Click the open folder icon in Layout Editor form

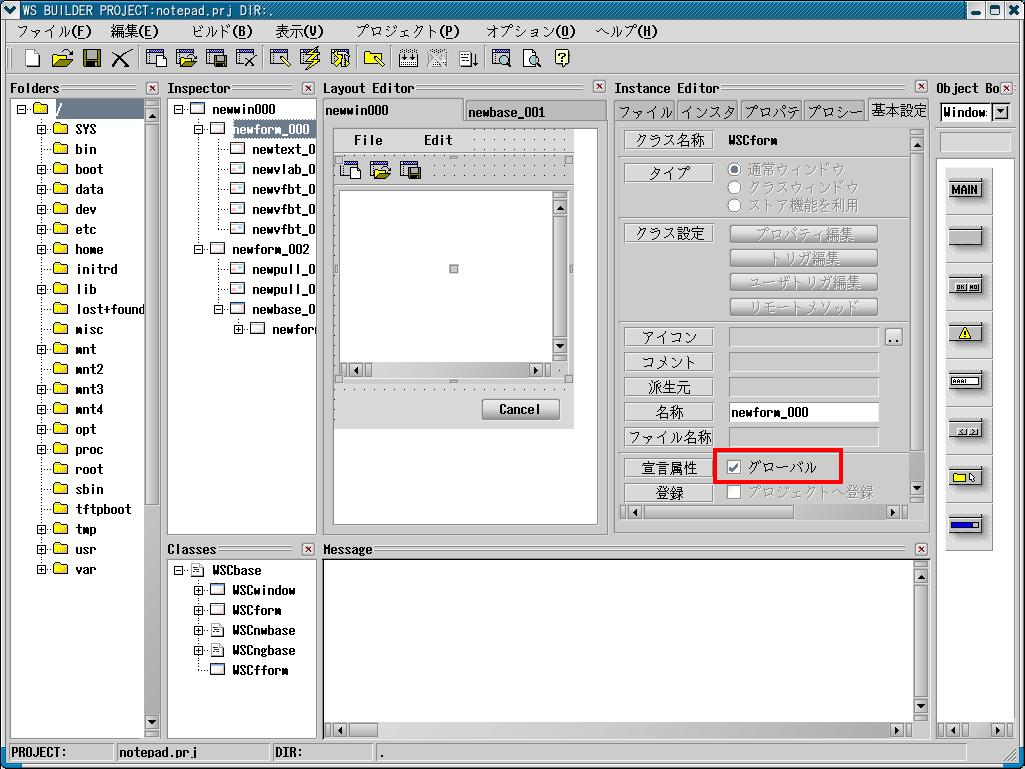click(380, 170)
